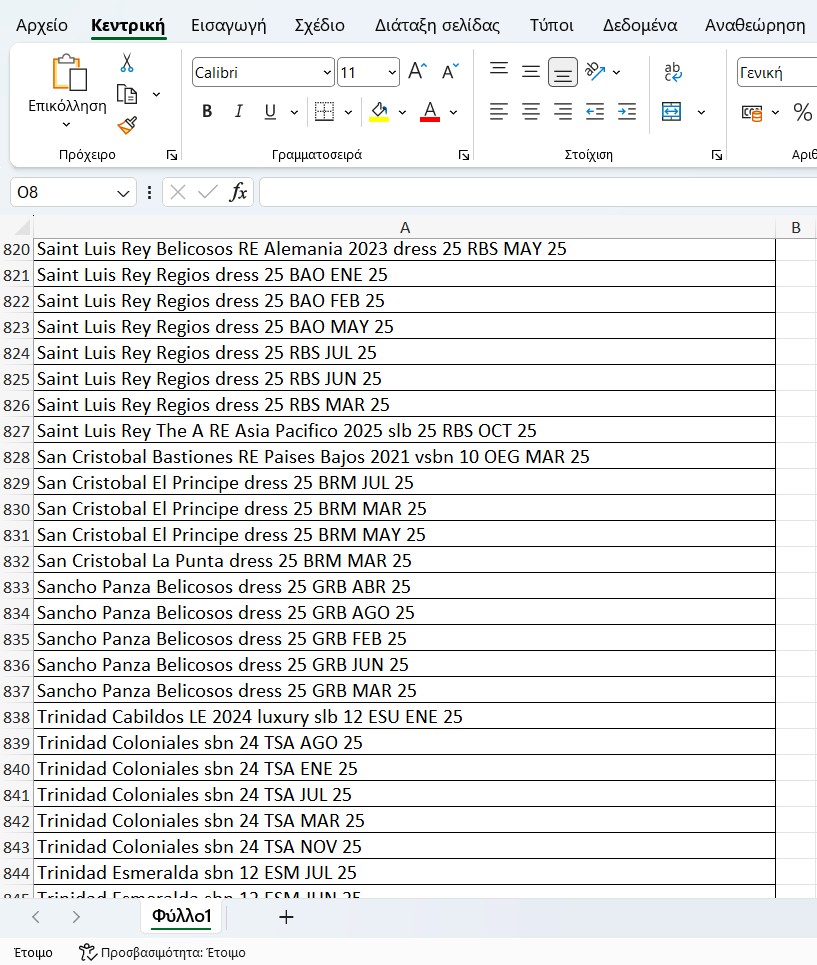This screenshot has width=817, height=965.
Task: Click into the formula bar input
Action: (x=538, y=193)
